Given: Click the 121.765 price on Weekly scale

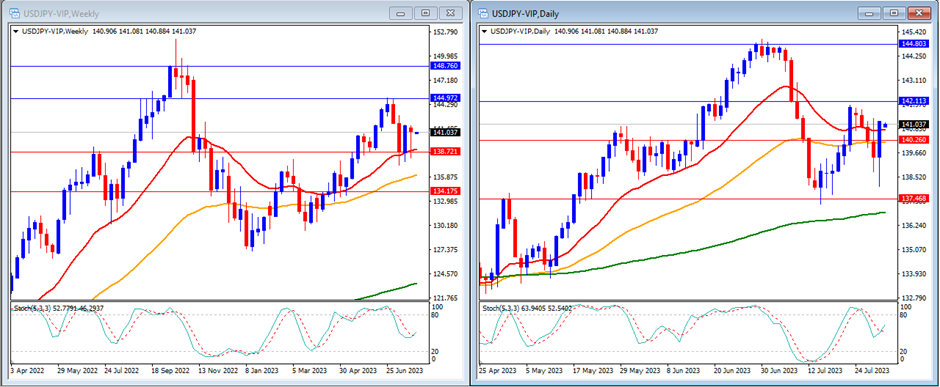Looking at the screenshot, I should pos(445,298).
